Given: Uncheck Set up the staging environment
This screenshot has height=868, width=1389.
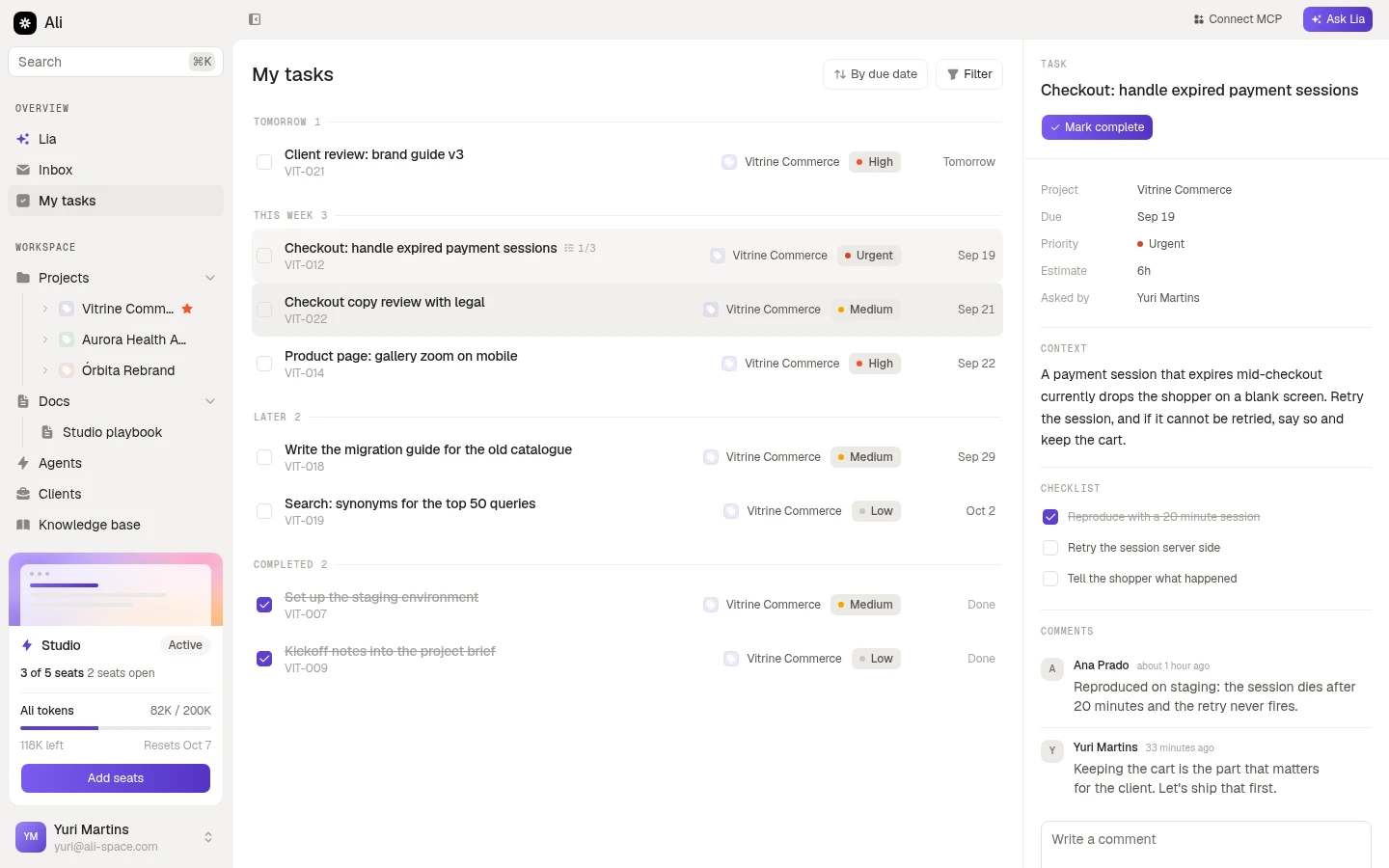Looking at the screenshot, I should [x=264, y=605].
